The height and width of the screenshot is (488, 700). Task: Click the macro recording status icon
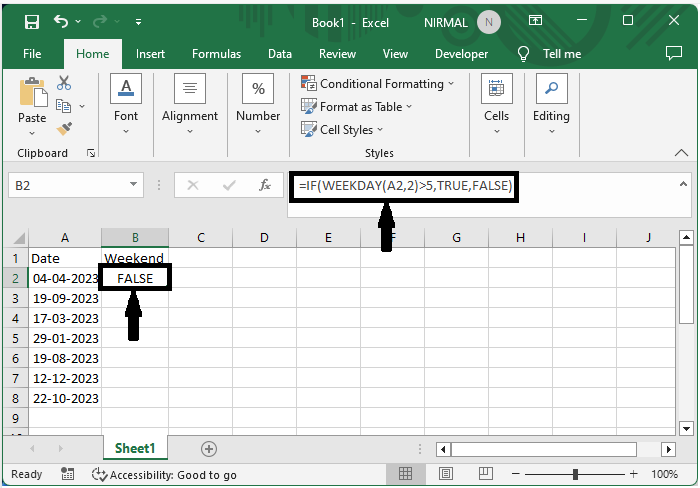tap(67, 474)
